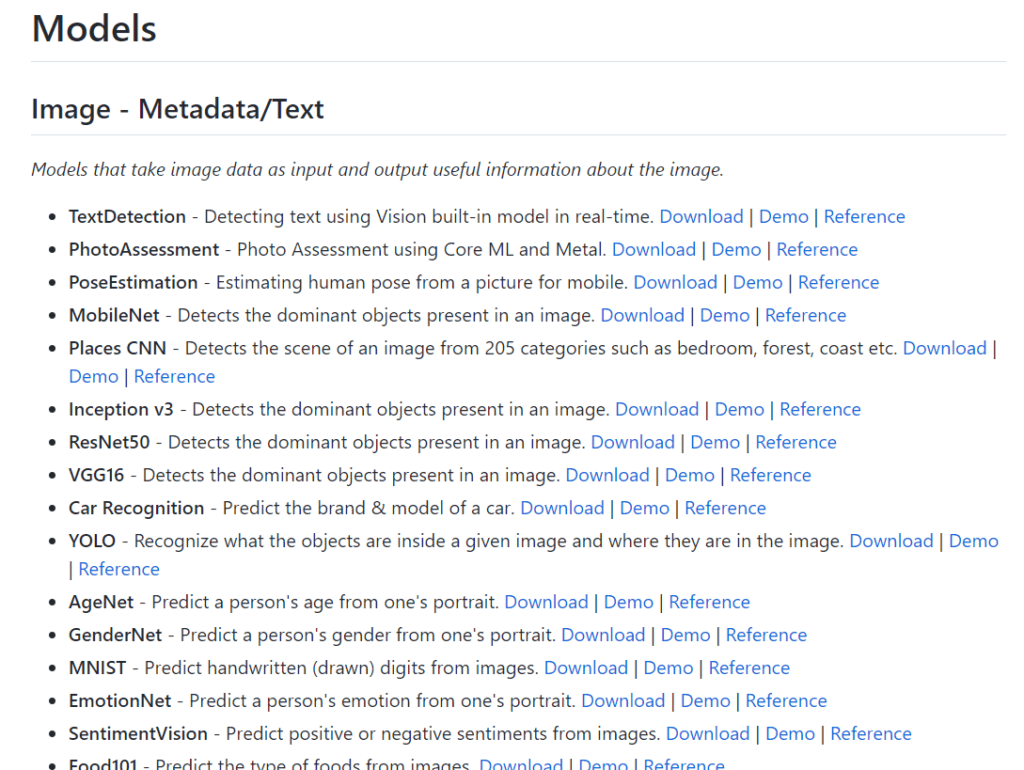Download the ResNet50 model
This screenshot has width=1024, height=770.
tap(633, 442)
